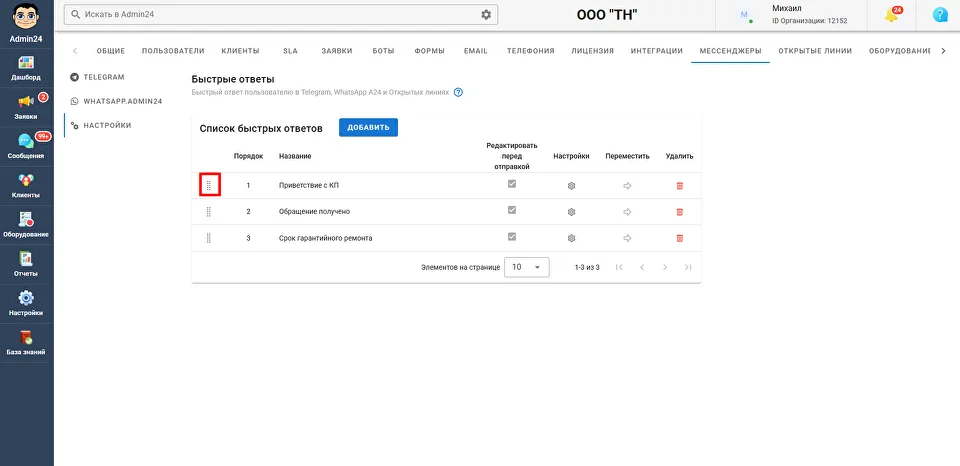Open settings gear for Обращение получено
The height and width of the screenshot is (466, 960).
point(572,212)
